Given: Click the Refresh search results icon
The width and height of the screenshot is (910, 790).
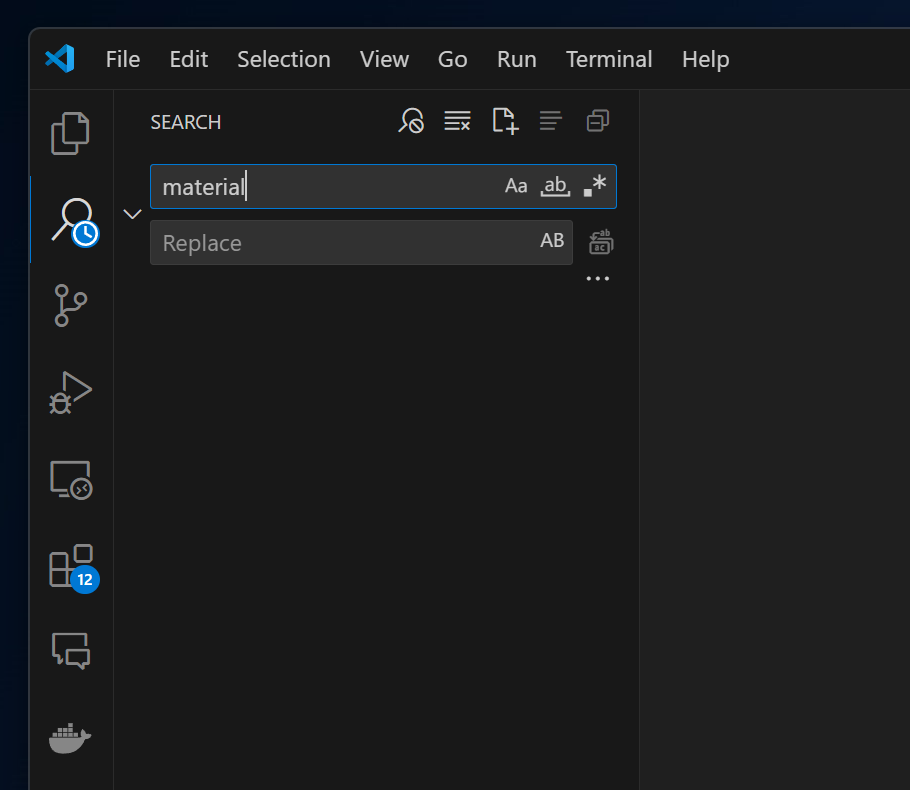Looking at the screenshot, I should click(x=411, y=121).
